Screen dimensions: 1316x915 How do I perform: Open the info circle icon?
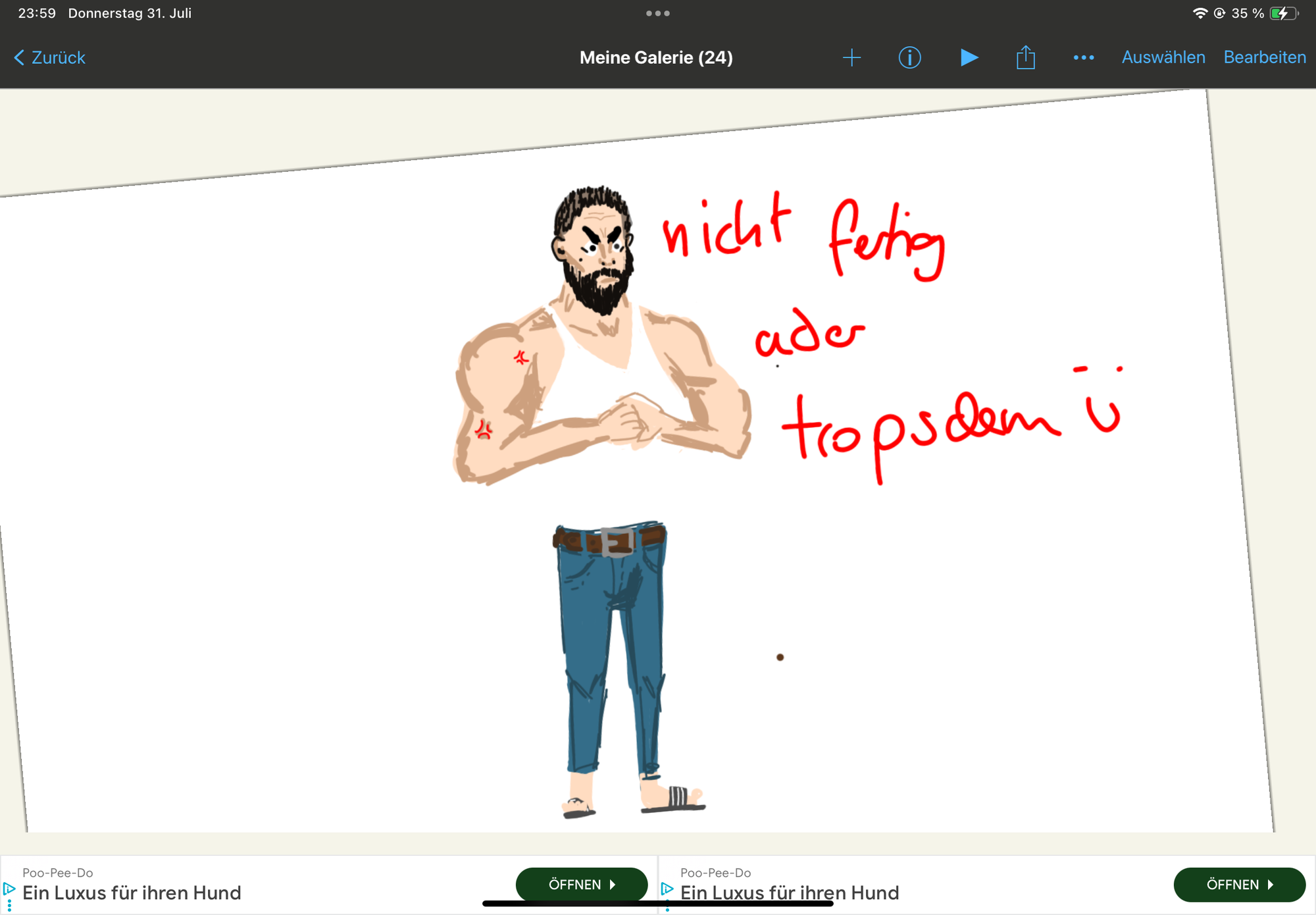(x=909, y=58)
